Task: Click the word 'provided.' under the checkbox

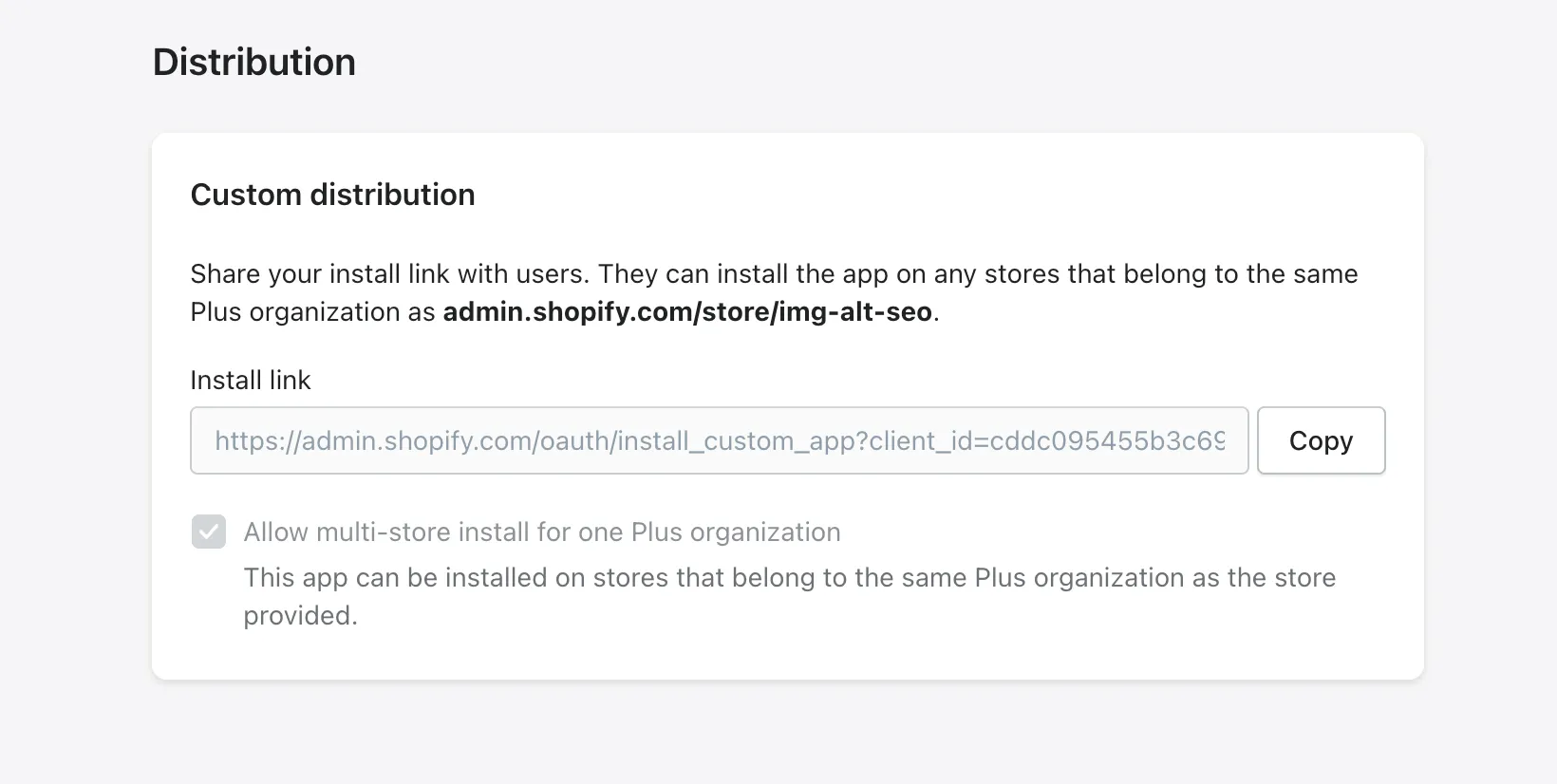Action: point(300,616)
